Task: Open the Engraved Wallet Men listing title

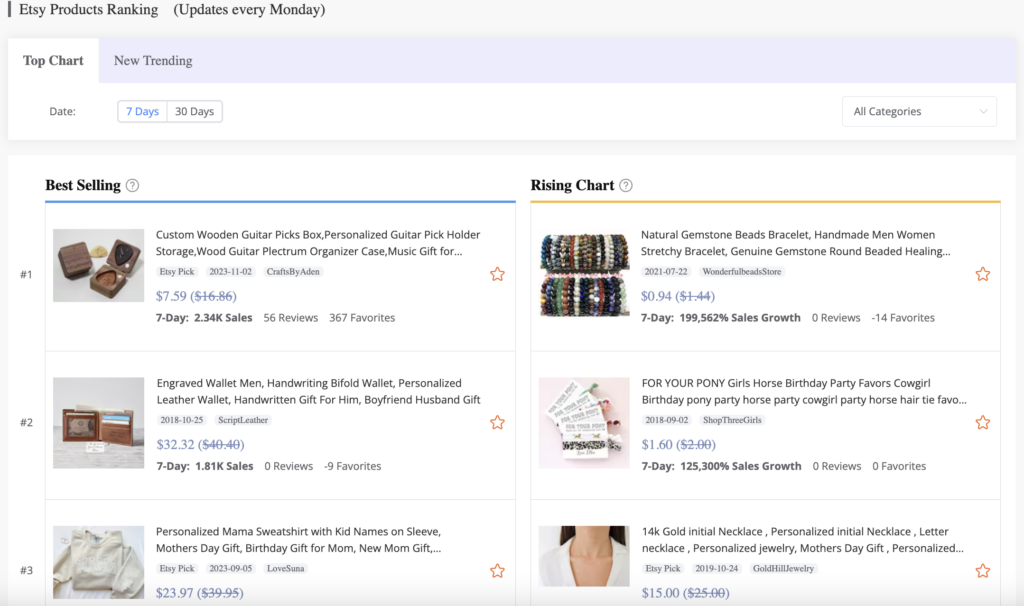Action: click(318, 391)
